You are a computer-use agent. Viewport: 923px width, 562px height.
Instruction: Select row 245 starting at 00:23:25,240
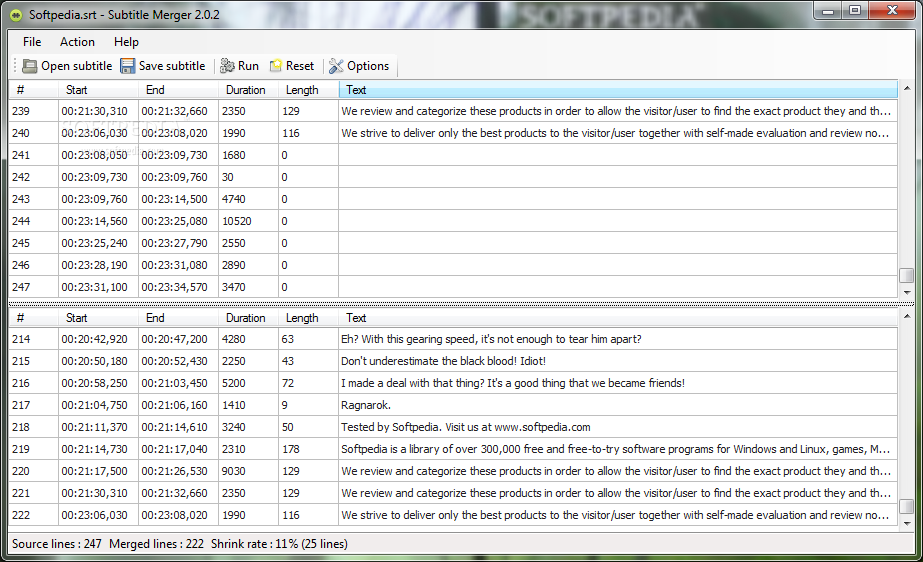coord(453,243)
